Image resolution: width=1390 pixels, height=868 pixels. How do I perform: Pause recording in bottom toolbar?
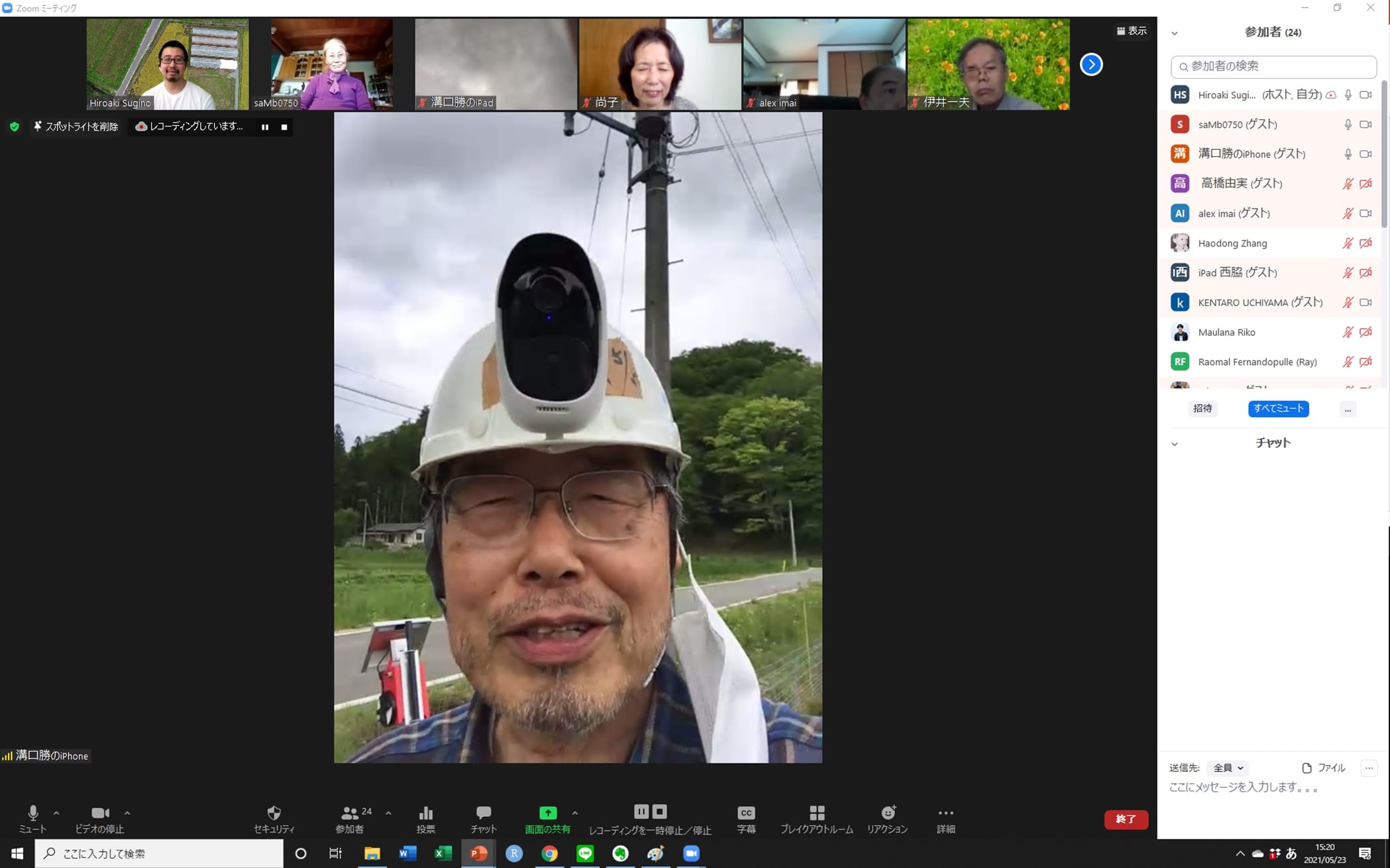tap(641, 812)
